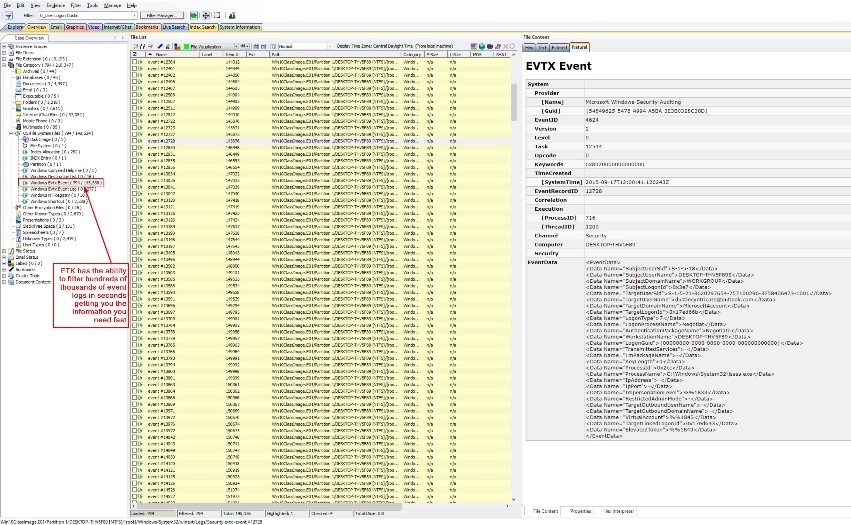Click the colored bar chart icon in File List toolbar
The image size is (851, 525).
177,47
